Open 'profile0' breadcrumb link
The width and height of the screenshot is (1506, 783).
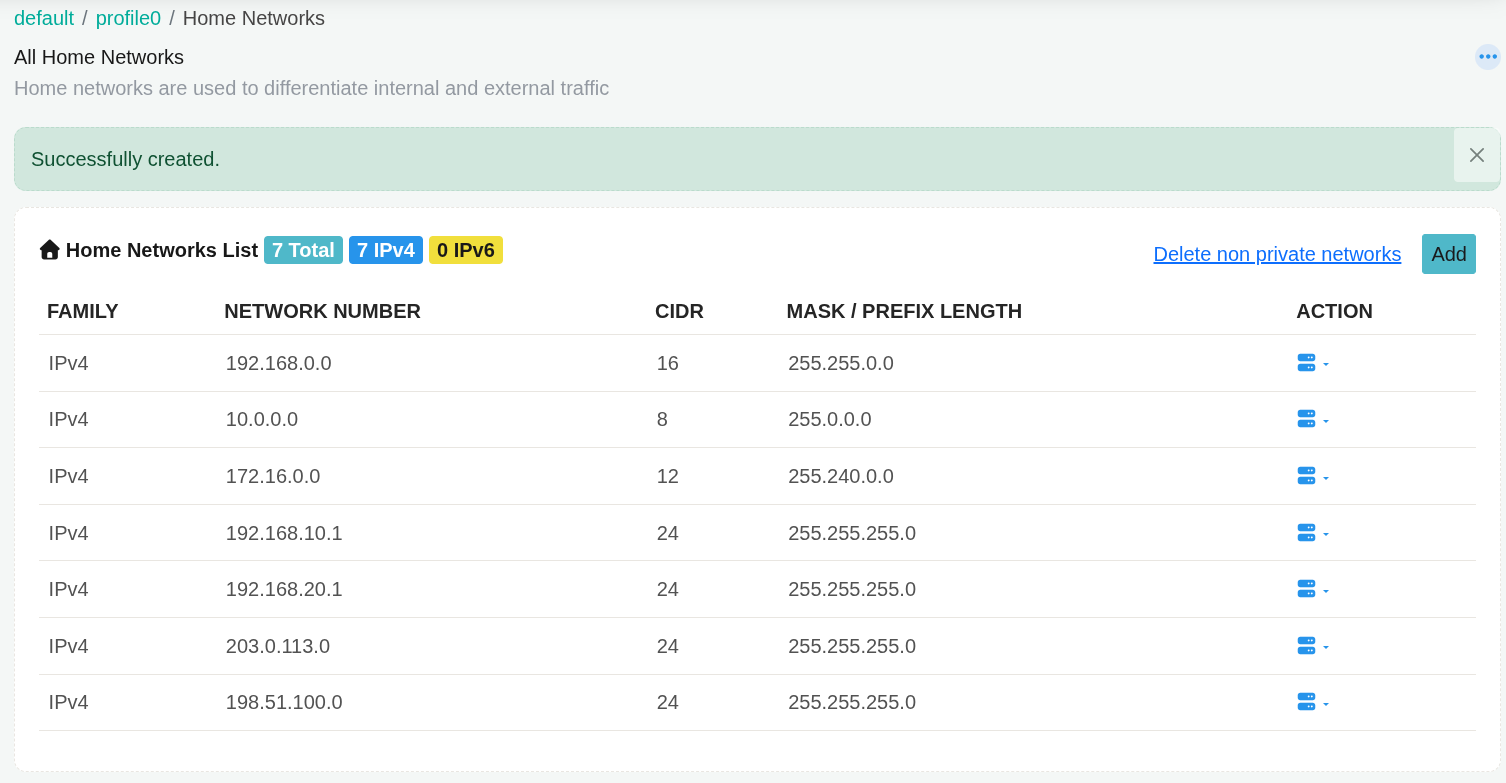point(128,18)
